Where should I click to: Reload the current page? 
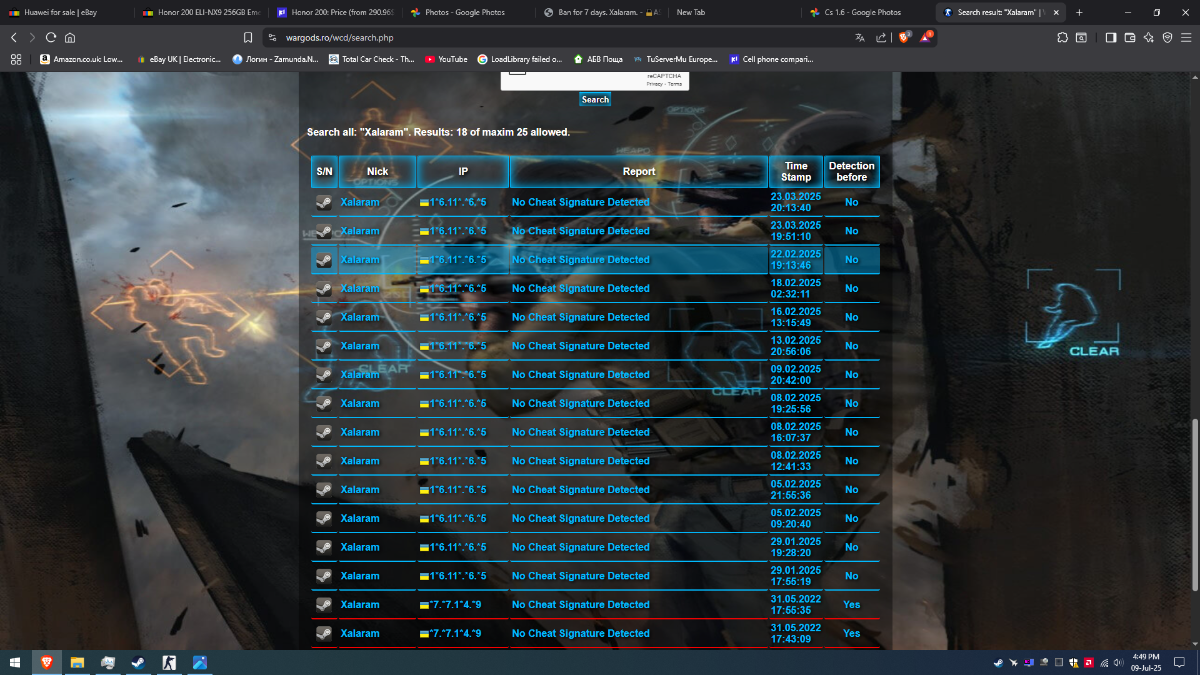pos(51,37)
